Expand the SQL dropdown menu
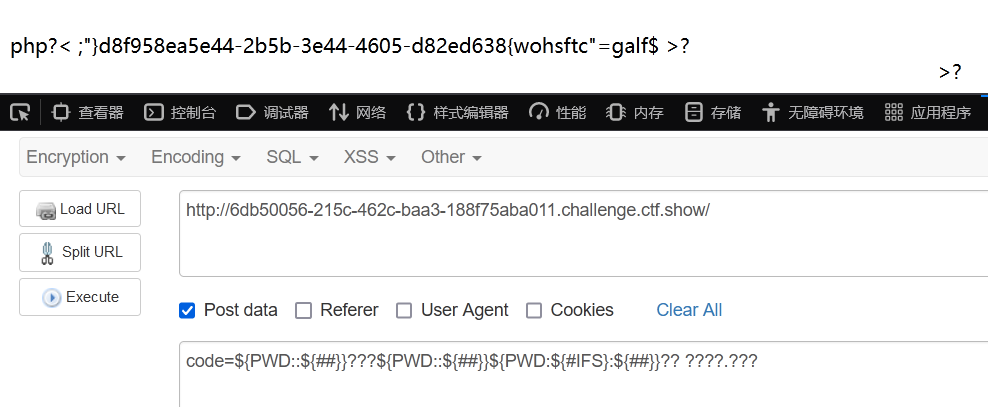 (x=292, y=157)
